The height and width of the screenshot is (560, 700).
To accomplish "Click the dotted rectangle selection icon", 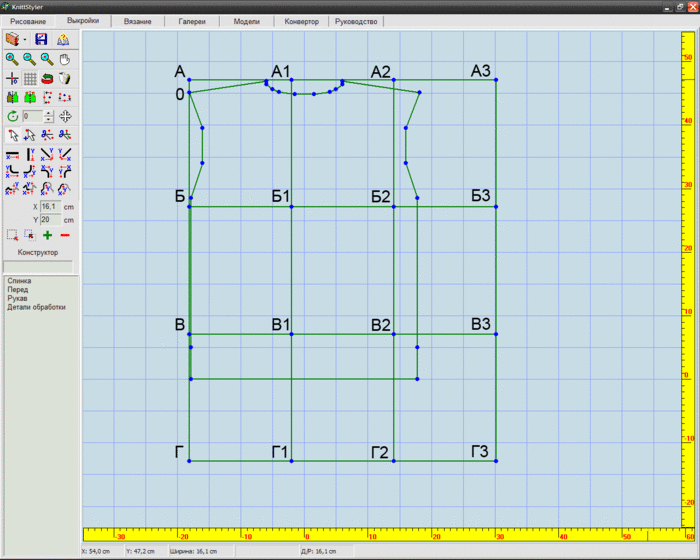I will (12, 235).
